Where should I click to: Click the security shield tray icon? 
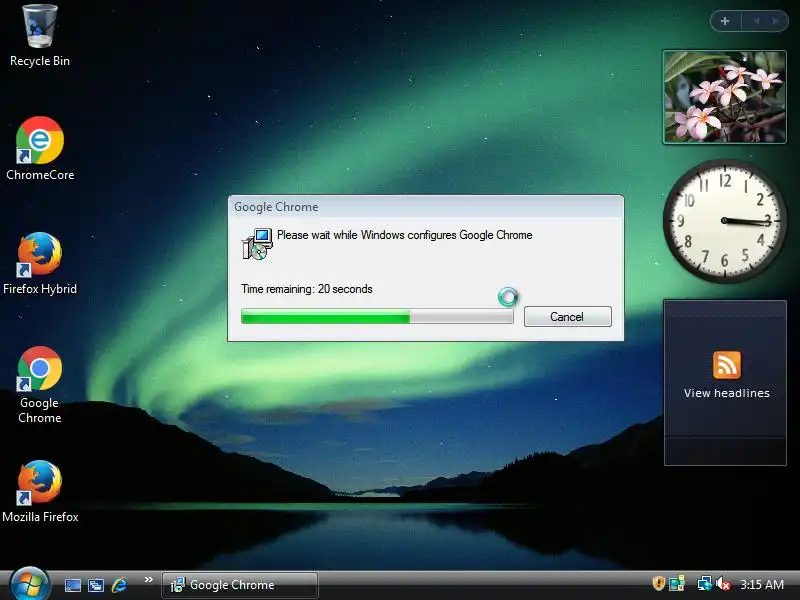click(x=658, y=583)
